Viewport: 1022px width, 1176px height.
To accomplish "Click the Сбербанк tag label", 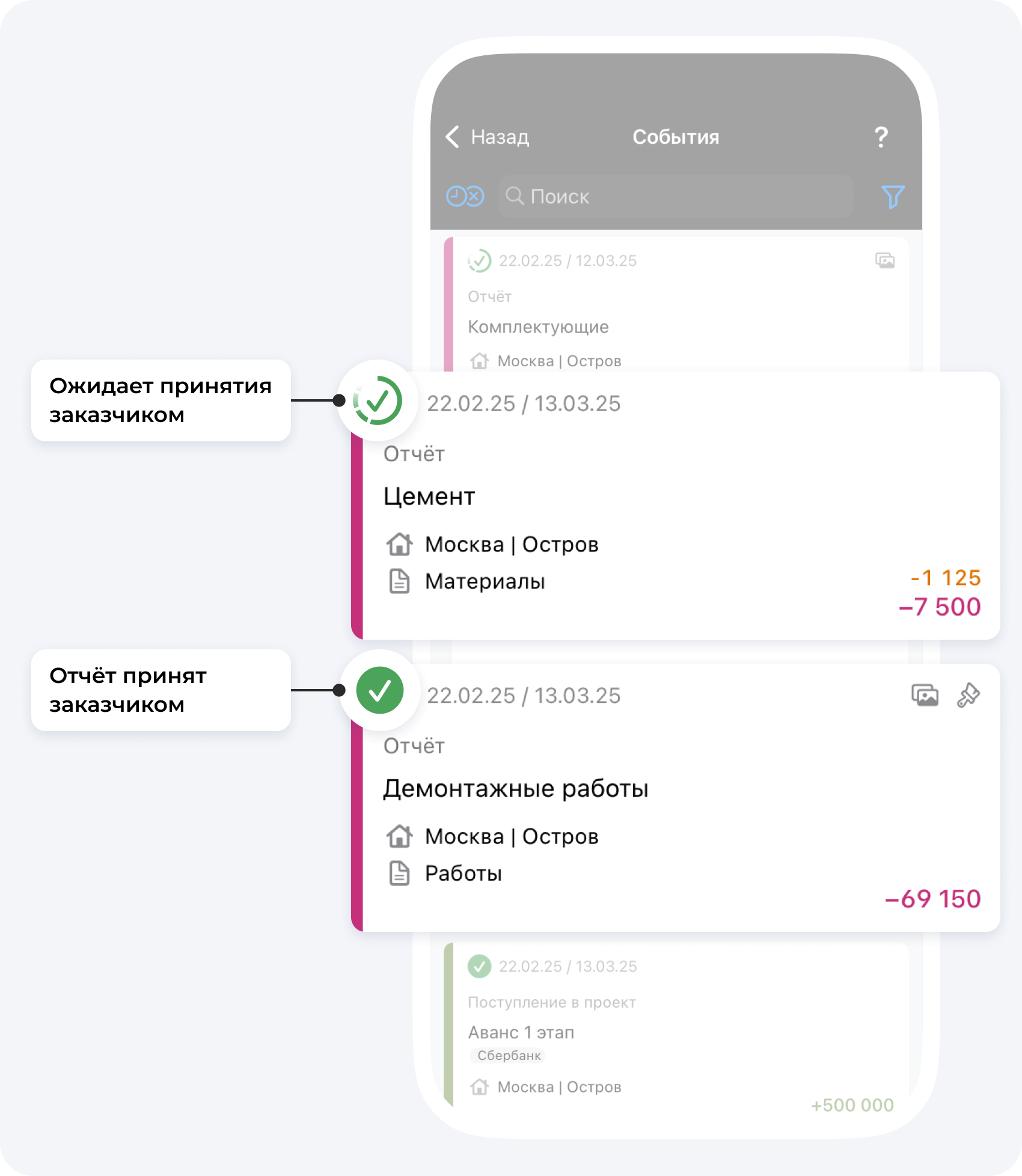I will click(509, 1055).
